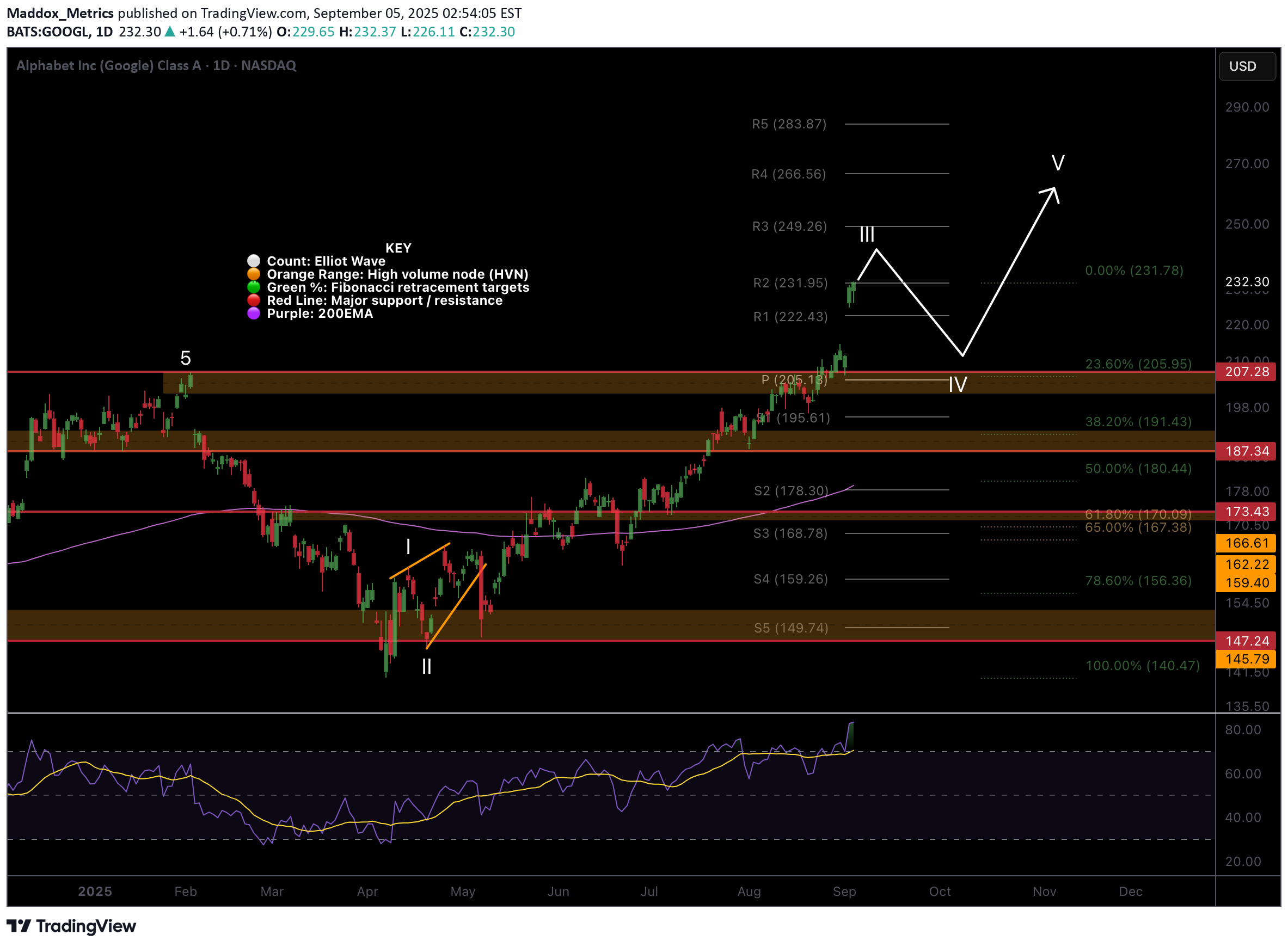This screenshot has width=1288, height=946.
Task: Click the wave II label
Action: point(426,667)
